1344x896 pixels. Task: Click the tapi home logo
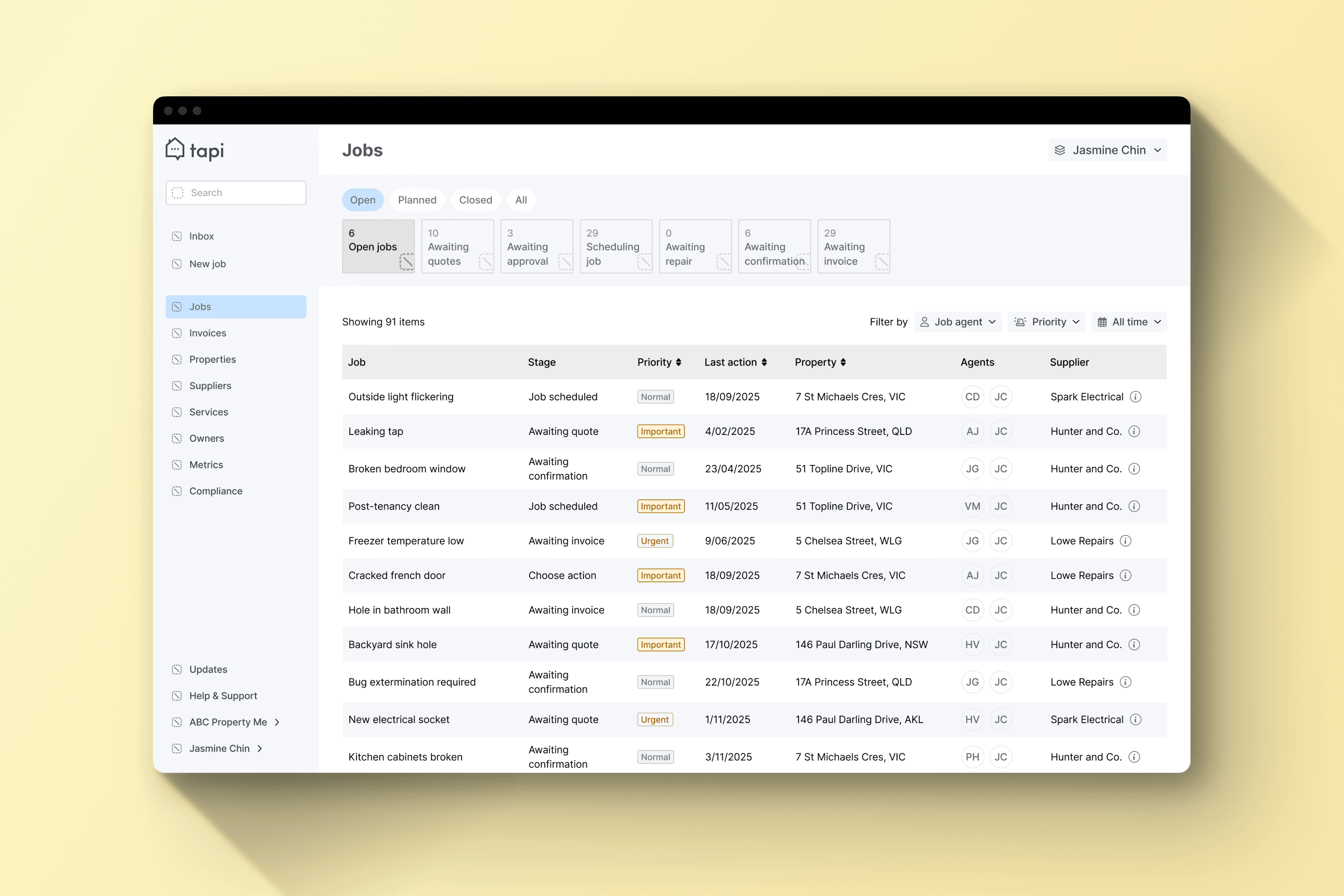click(x=194, y=150)
